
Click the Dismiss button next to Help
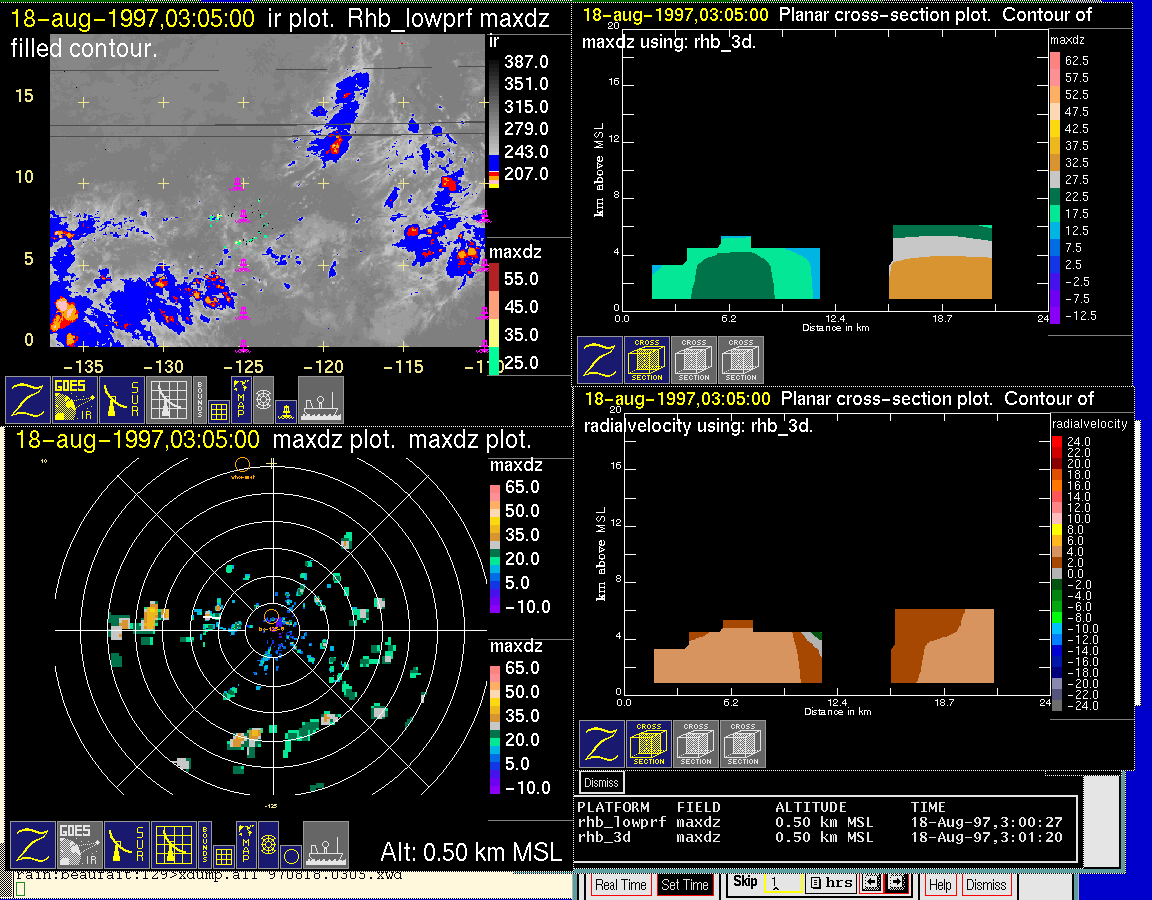[985, 885]
